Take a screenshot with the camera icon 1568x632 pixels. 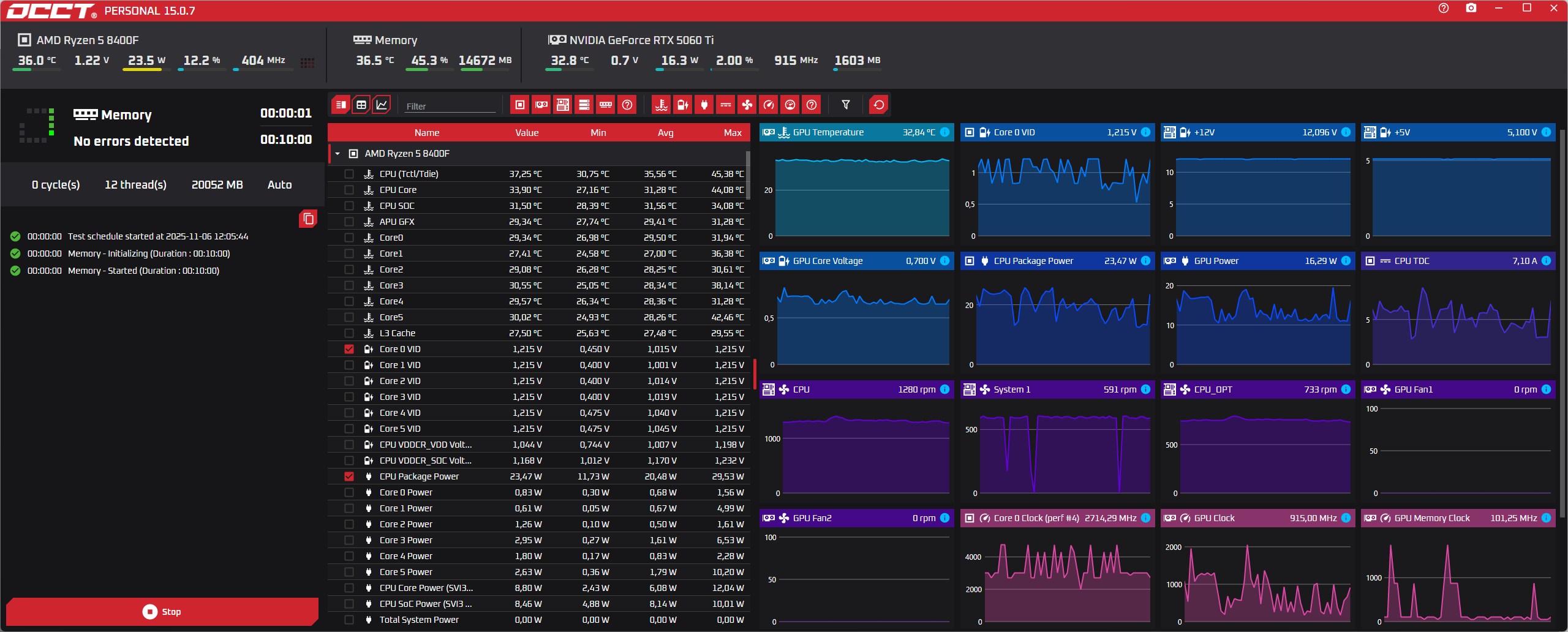click(x=1471, y=9)
